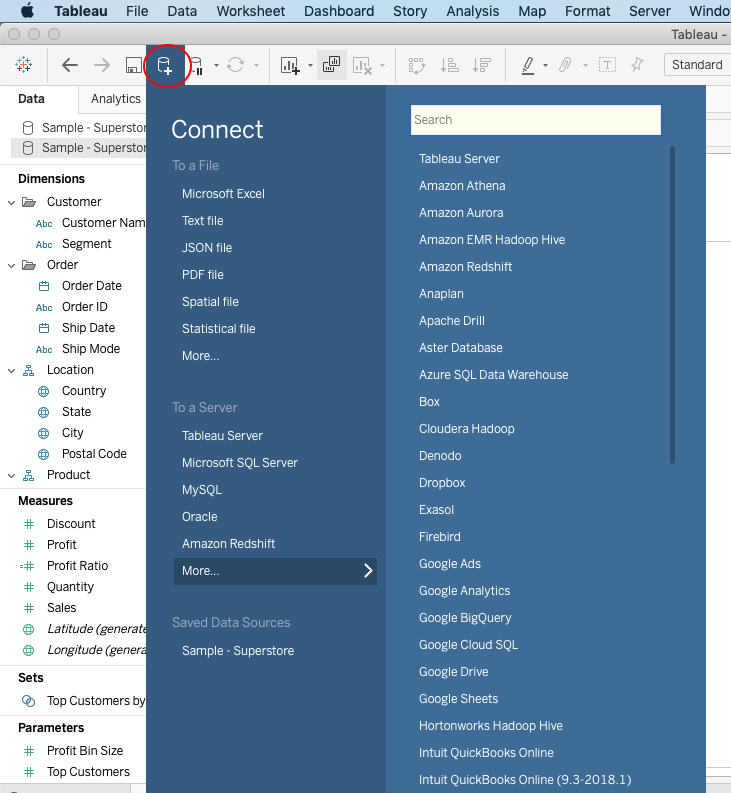
Task: Open dropdown next to New Worksheet icon
Action: point(310,65)
